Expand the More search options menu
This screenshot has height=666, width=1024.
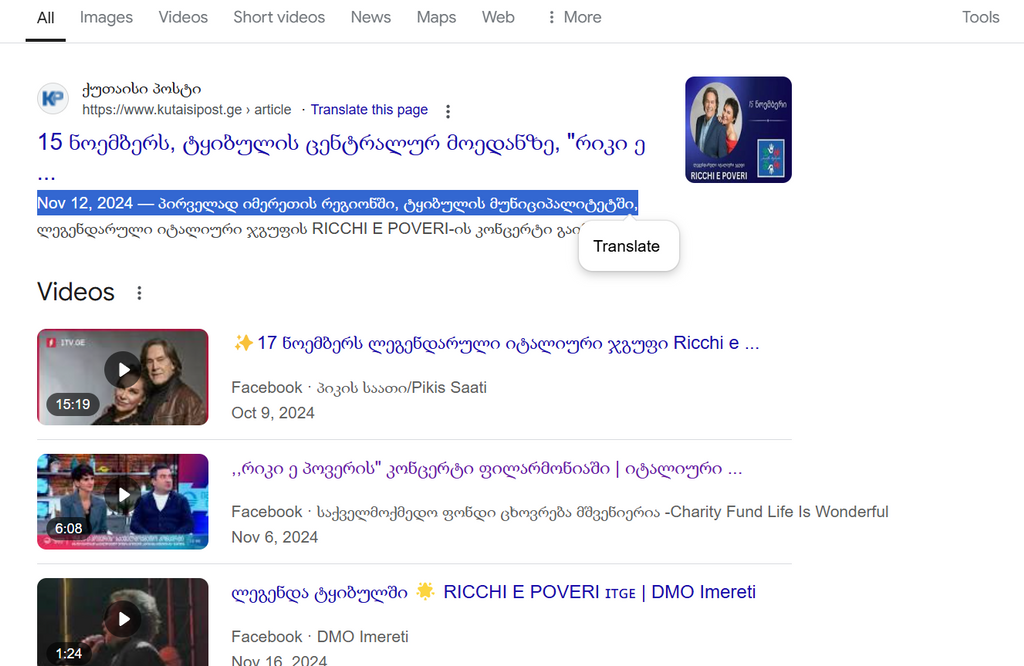[574, 18]
